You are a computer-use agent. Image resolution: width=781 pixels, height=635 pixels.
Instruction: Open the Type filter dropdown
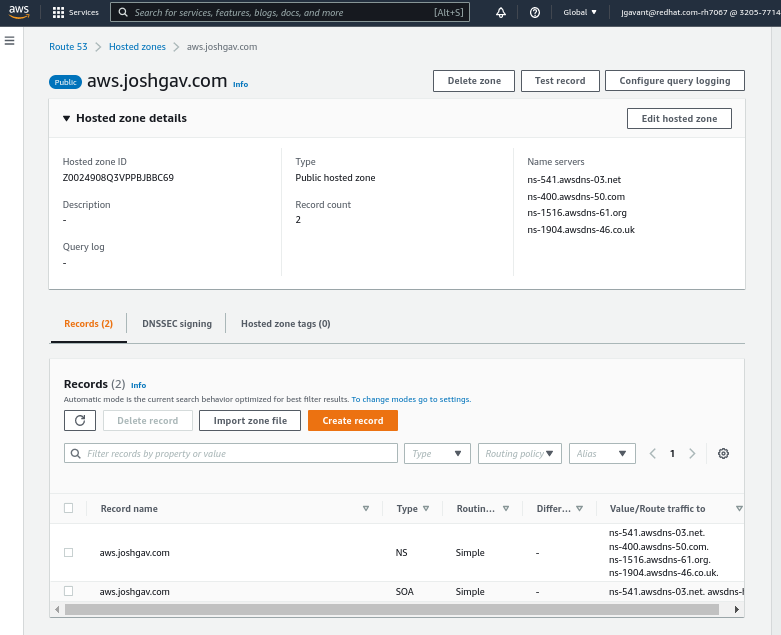[x=437, y=453]
